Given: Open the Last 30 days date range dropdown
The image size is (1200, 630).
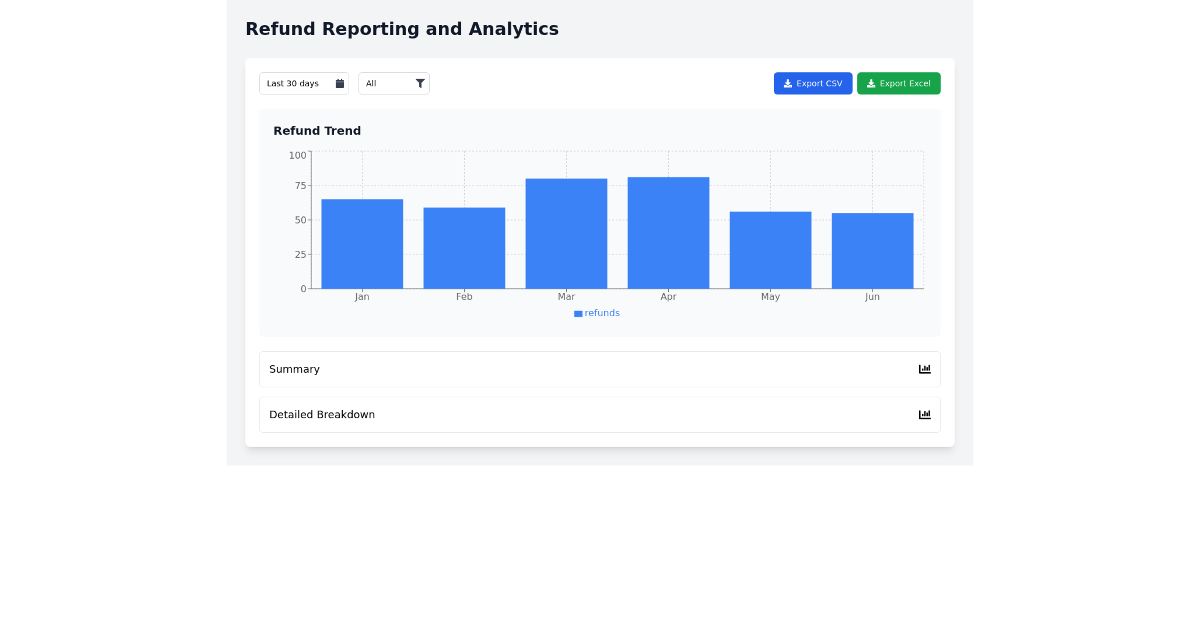Looking at the screenshot, I should pyautogui.click(x=300, y=83).
